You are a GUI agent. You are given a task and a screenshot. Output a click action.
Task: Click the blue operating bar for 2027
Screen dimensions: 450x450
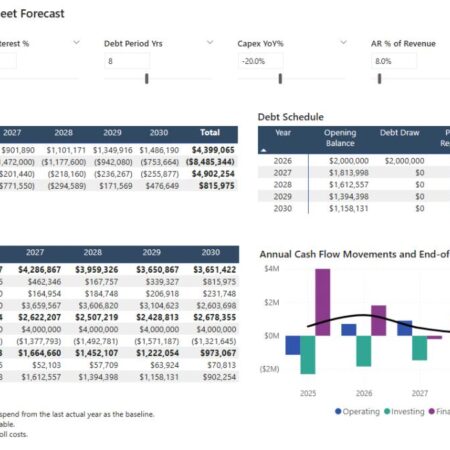click(405, 328)
